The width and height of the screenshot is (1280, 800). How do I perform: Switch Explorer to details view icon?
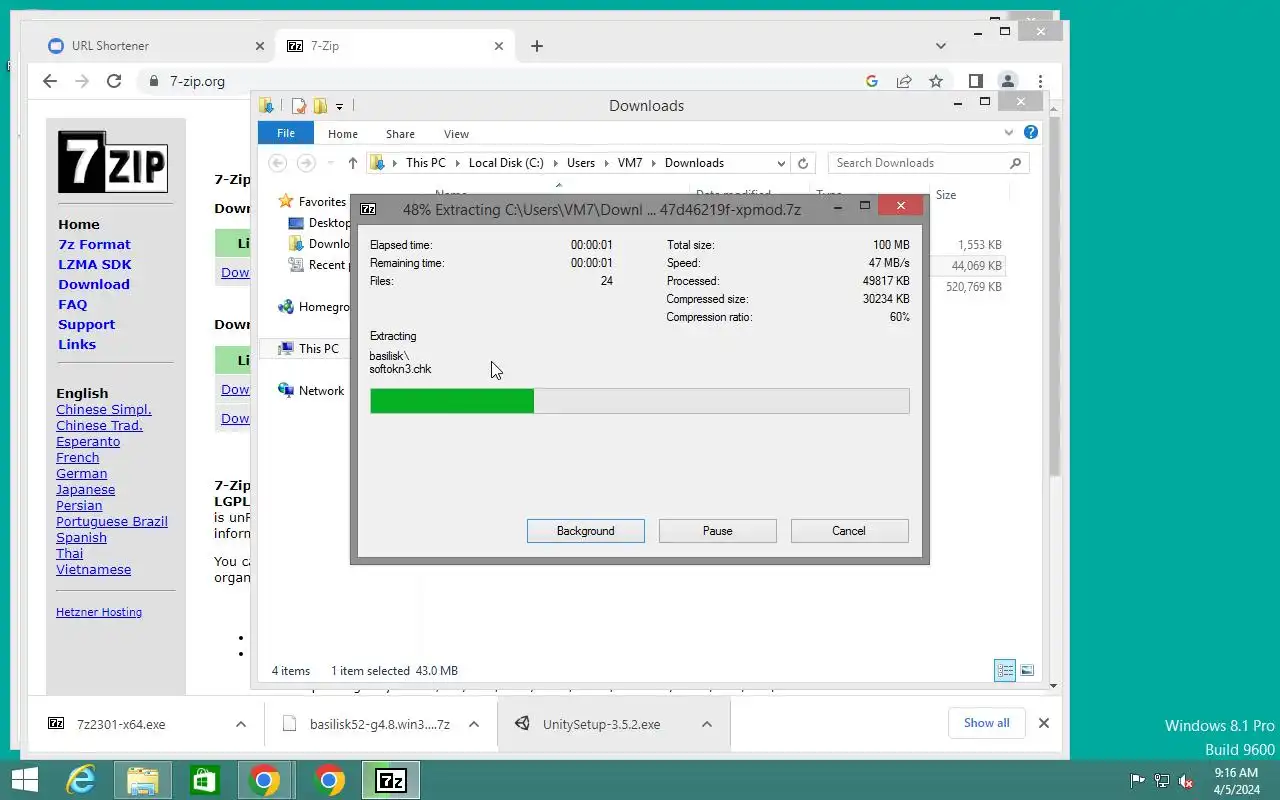1005,671
